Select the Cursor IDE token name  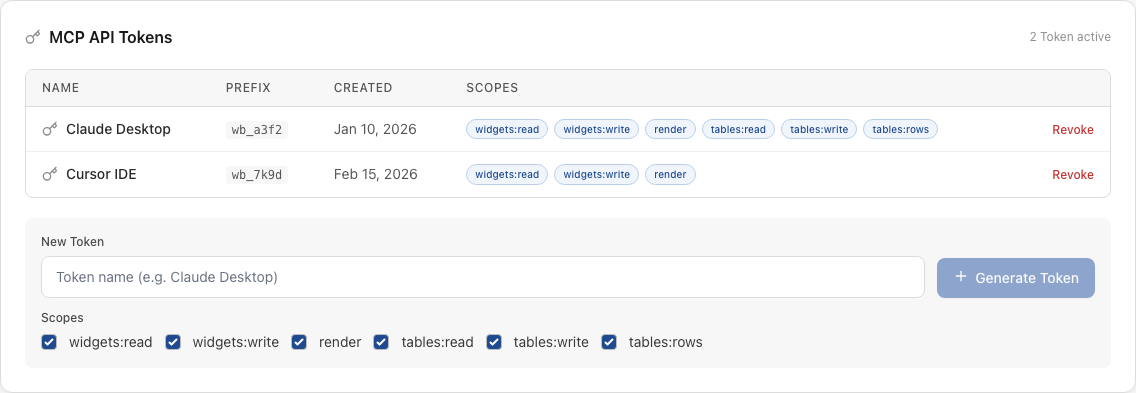pyautogui.click(x=101, y=175)
